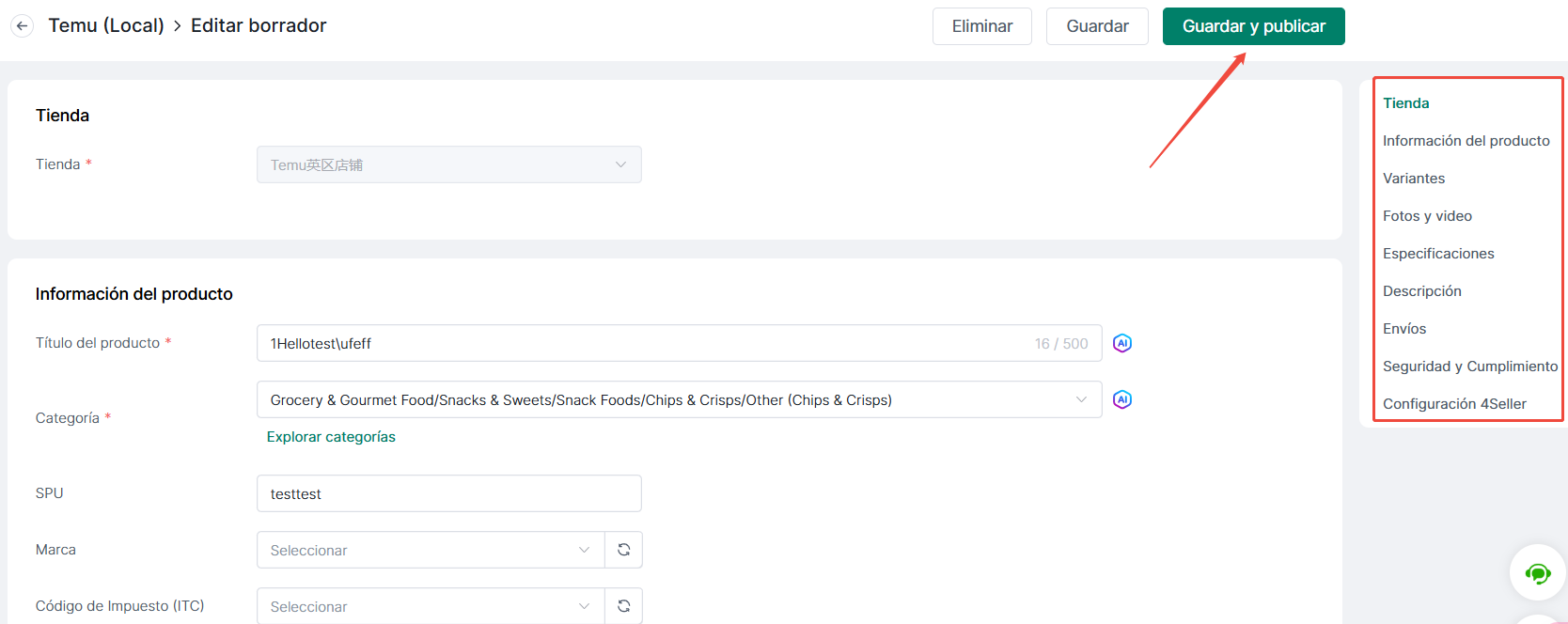Click the Guardar y publicar button
The image size is (1568, 624).
point(1253,26)
